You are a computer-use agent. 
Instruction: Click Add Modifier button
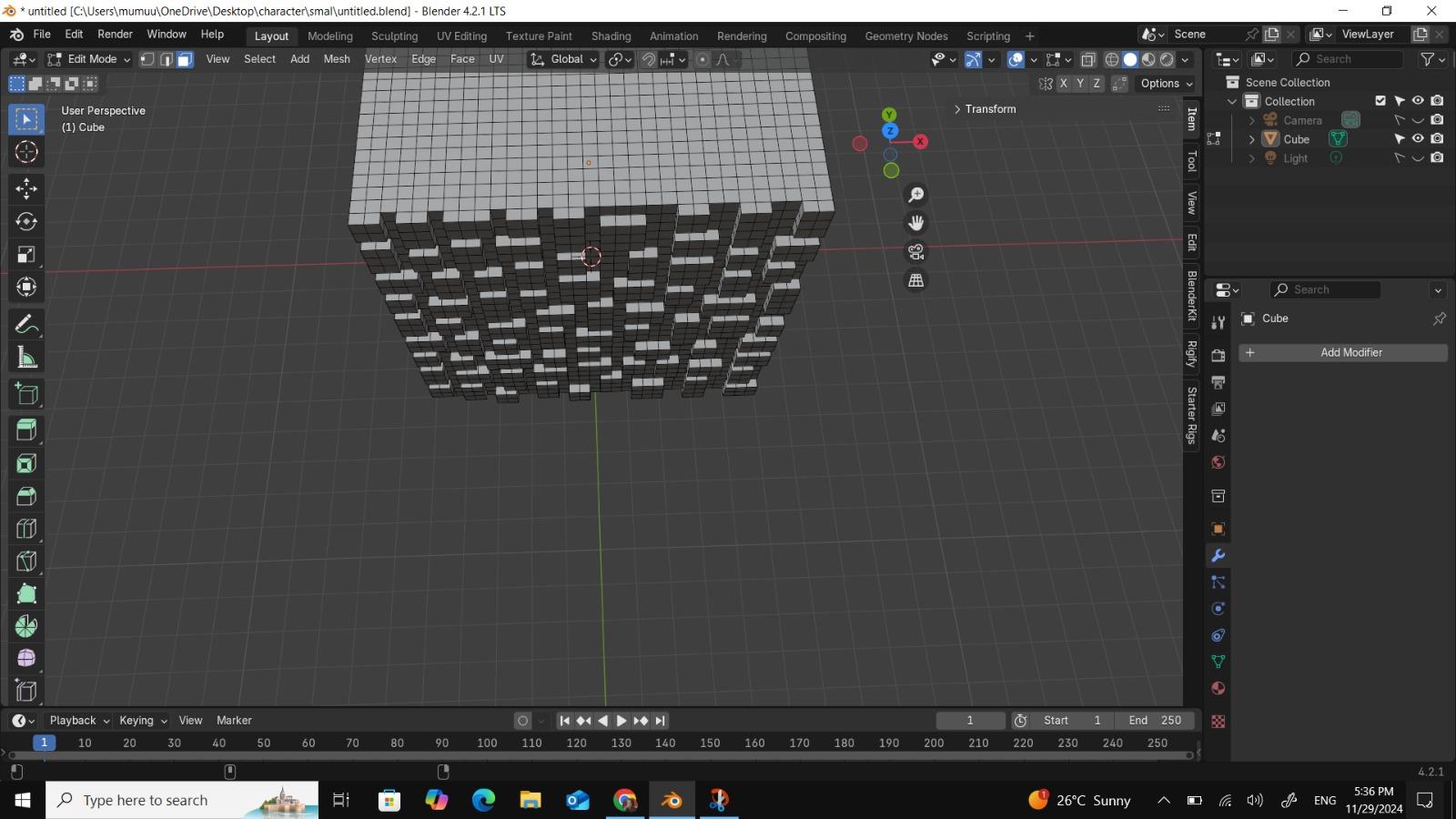(1343, 352)
